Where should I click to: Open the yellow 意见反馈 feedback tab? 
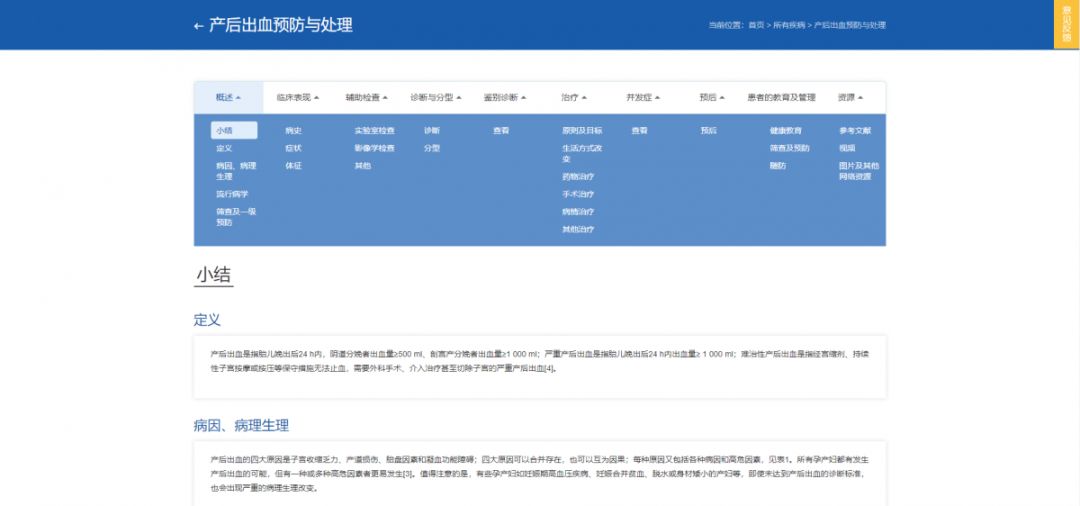[x=1066, y=24]
